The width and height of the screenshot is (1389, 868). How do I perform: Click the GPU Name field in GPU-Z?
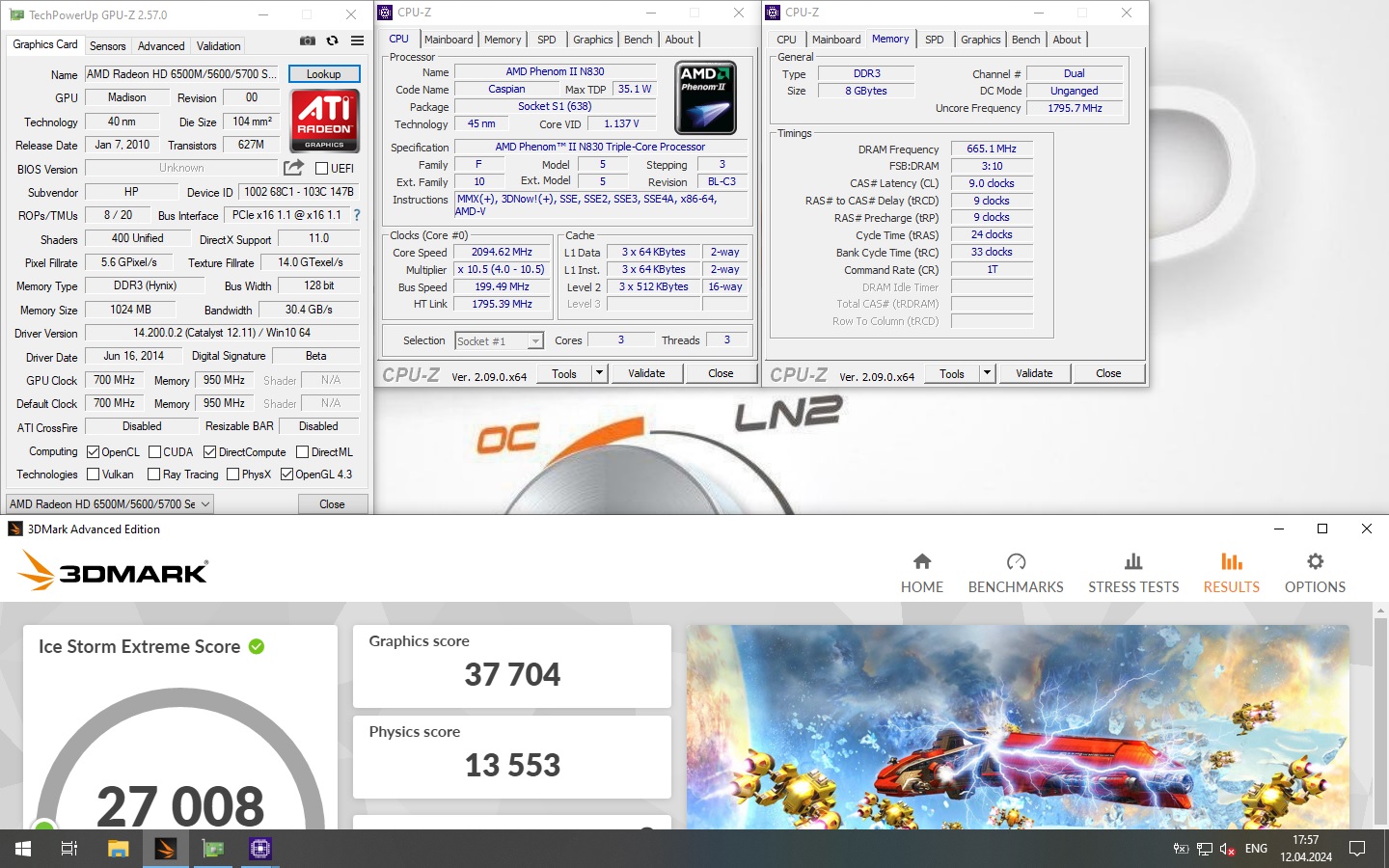(x=183, y=73)
